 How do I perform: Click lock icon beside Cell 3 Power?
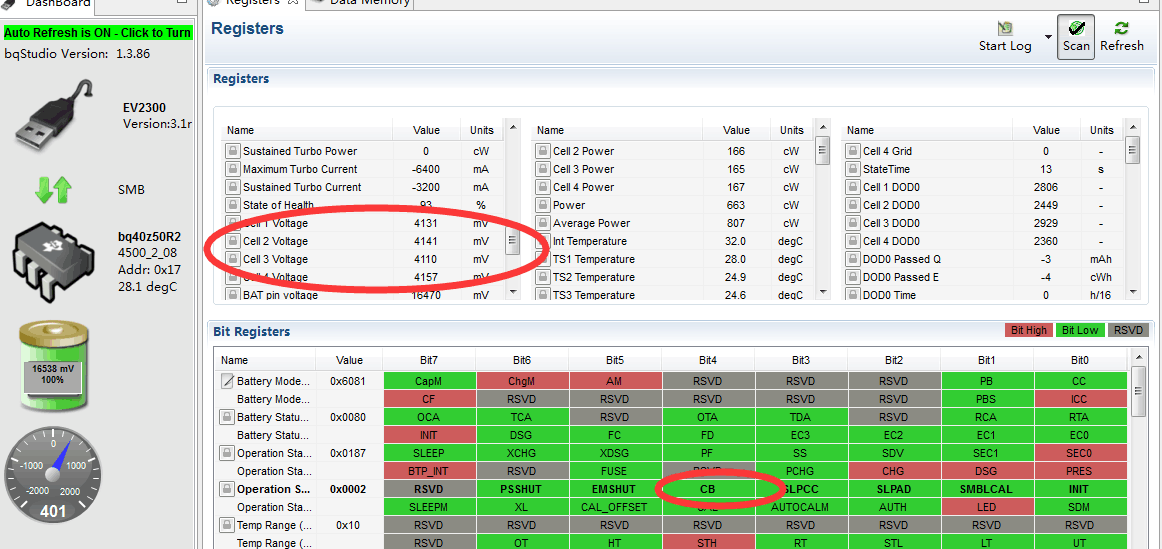(x=543, y=169)
